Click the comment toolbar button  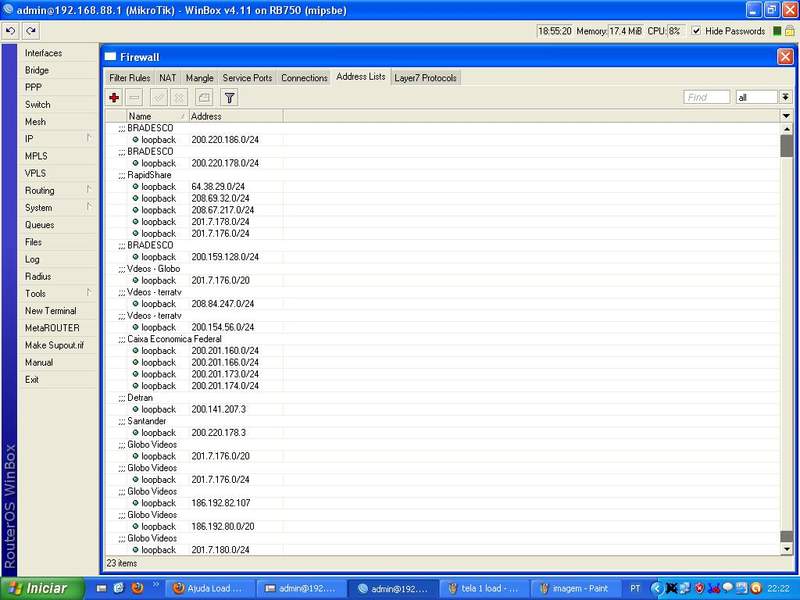[204, 97]
